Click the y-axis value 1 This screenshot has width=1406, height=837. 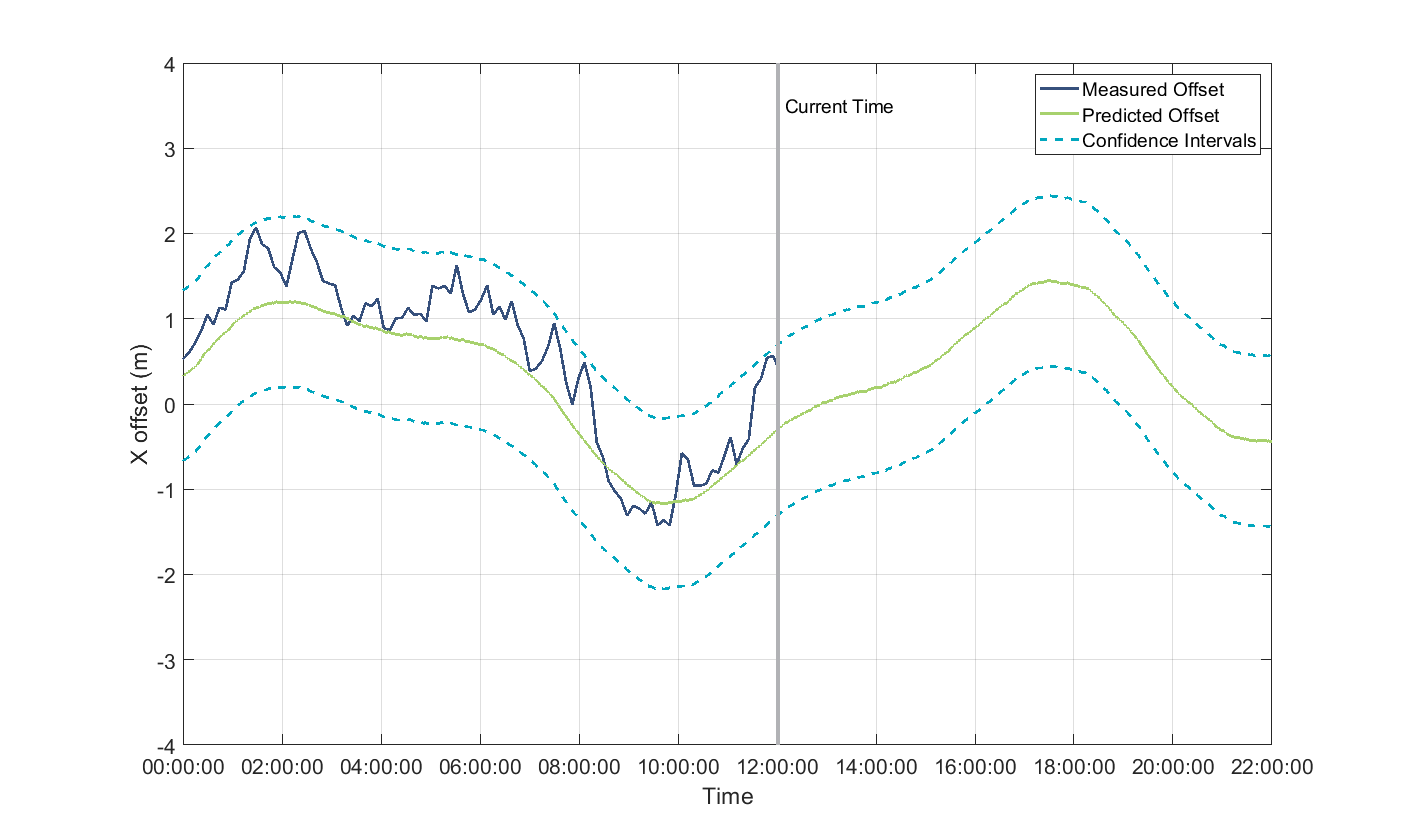170,319
